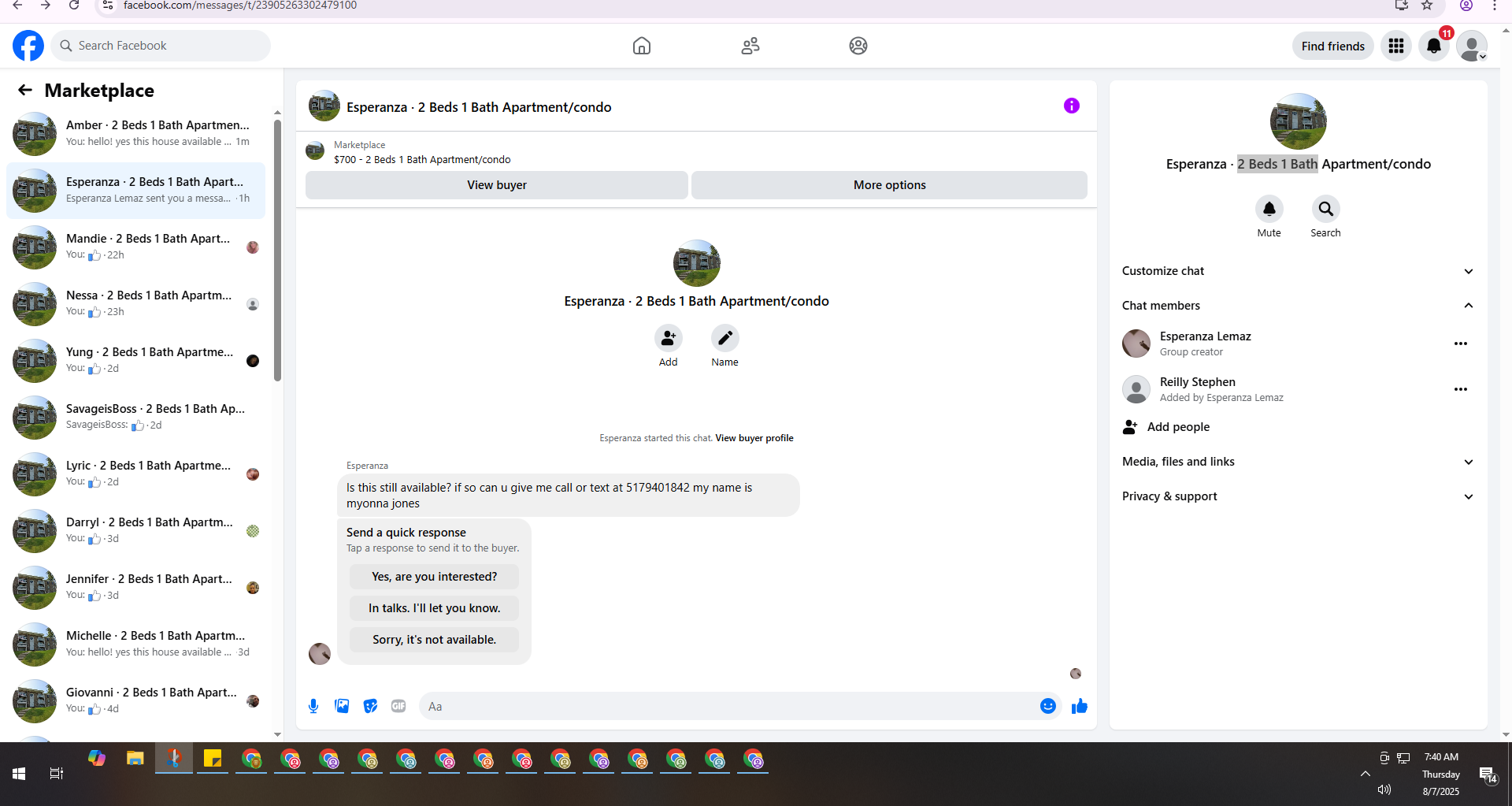Open the Facebook menu grid icon
Image resolution: width=1512 pixels, height=806 pixels.
[1396, 46]
